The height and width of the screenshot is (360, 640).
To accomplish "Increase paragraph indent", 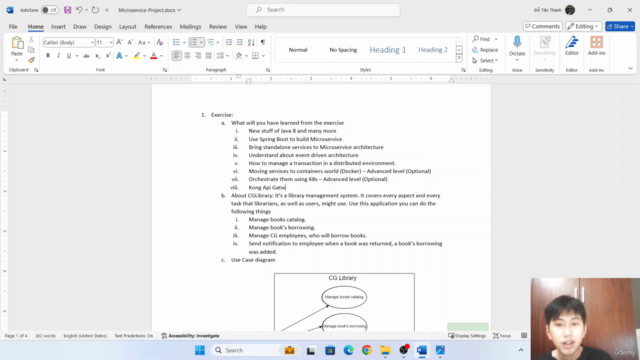I will [240, 42].
